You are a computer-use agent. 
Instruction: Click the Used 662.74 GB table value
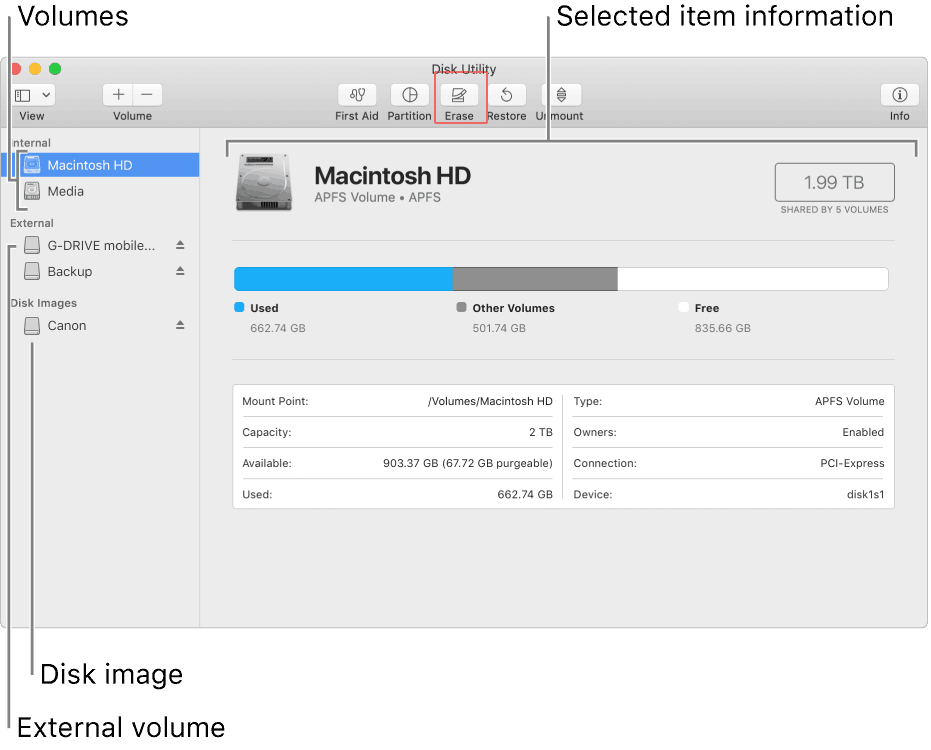[x=525, y=494]
